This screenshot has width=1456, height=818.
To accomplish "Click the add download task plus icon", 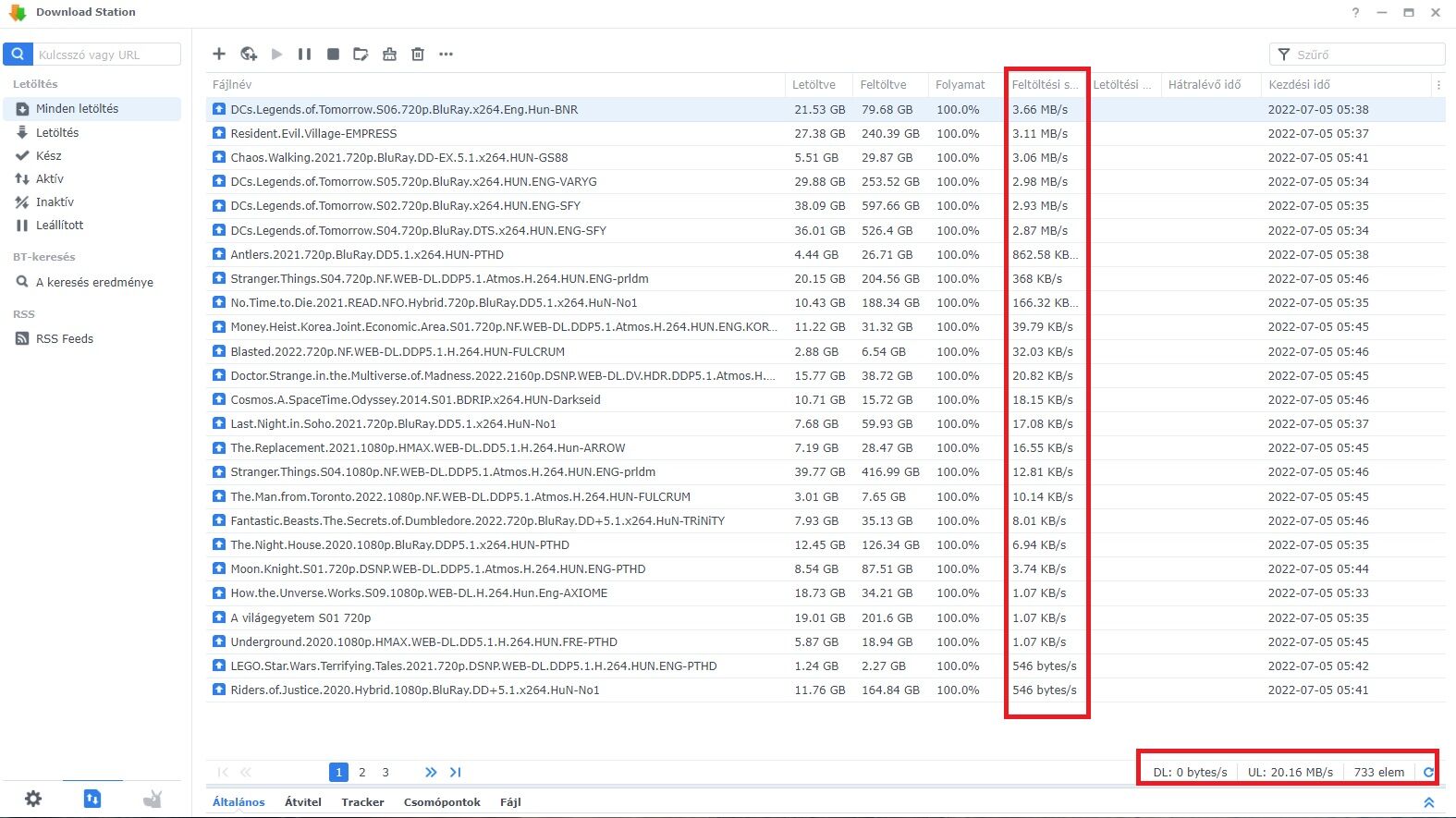I will [219, 55].
